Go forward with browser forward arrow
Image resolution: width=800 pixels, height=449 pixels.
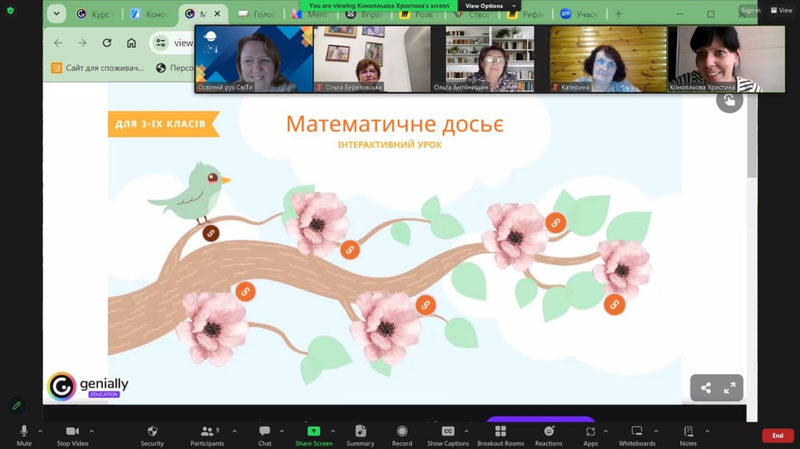pos(82,43)
